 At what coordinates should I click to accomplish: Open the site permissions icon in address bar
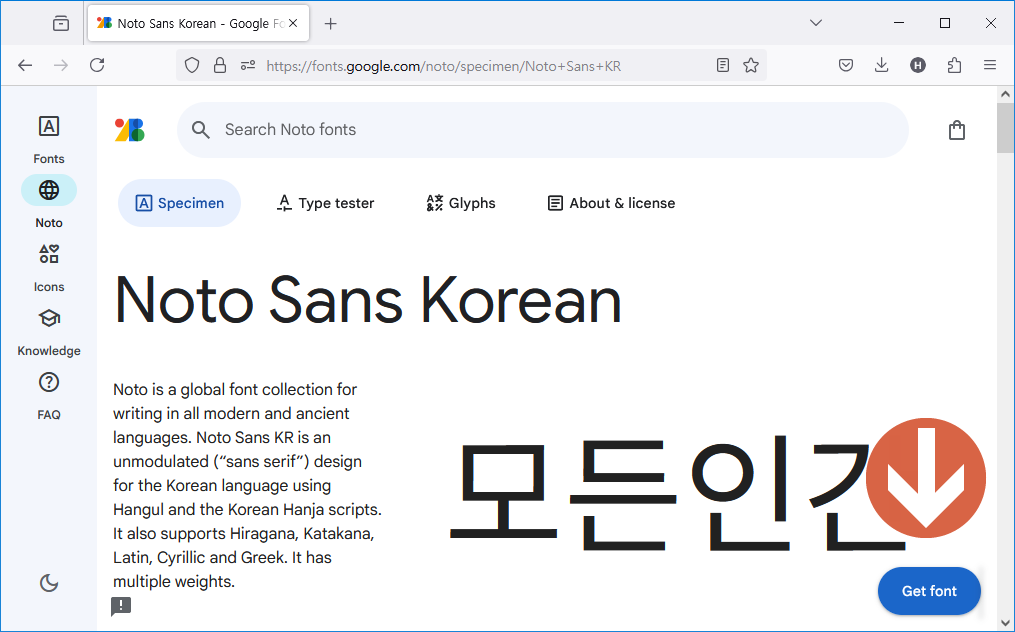pyautogui.click(x=248, y=65)
